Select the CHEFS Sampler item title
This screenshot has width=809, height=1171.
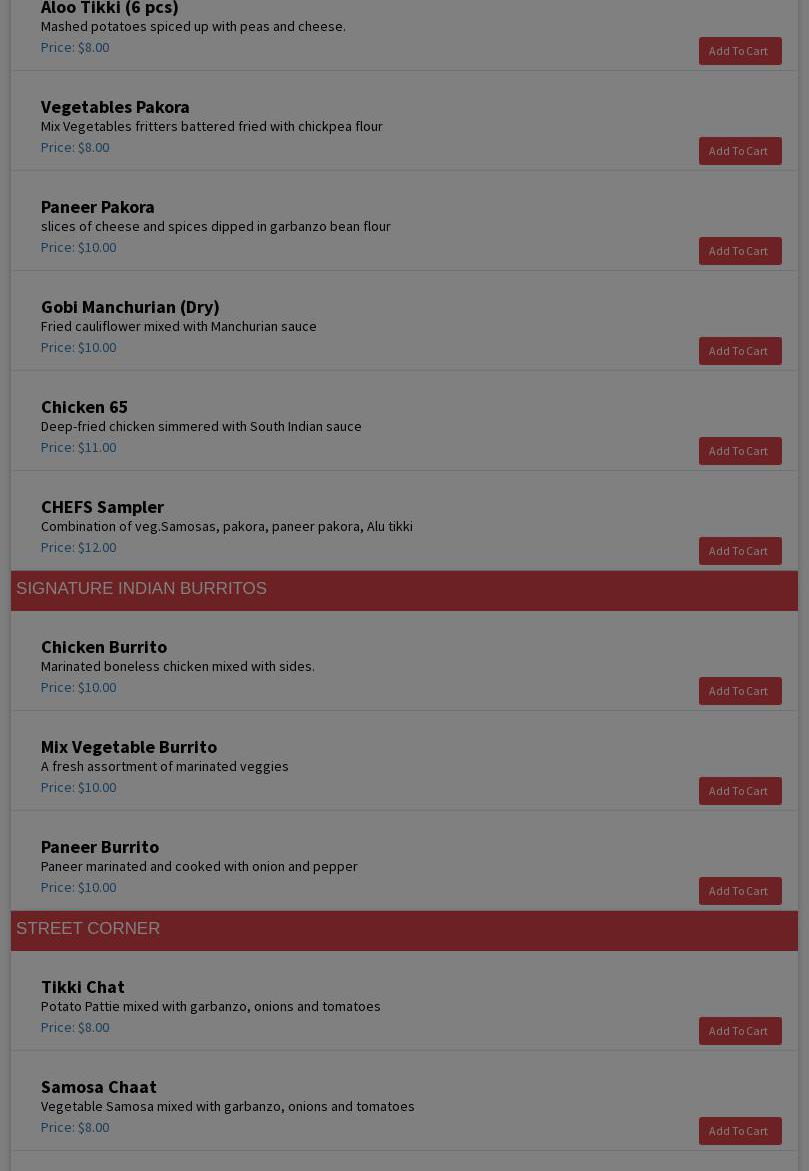(102, 507)
